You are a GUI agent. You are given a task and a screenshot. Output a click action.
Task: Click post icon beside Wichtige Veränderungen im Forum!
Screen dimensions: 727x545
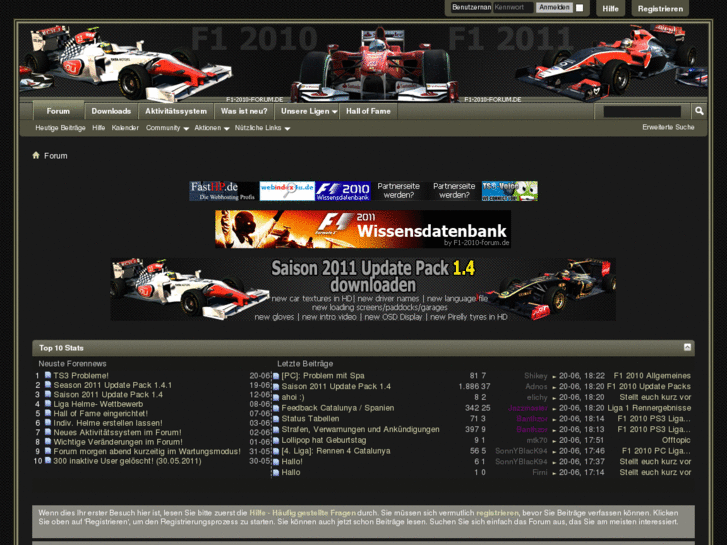click(48, 442)
